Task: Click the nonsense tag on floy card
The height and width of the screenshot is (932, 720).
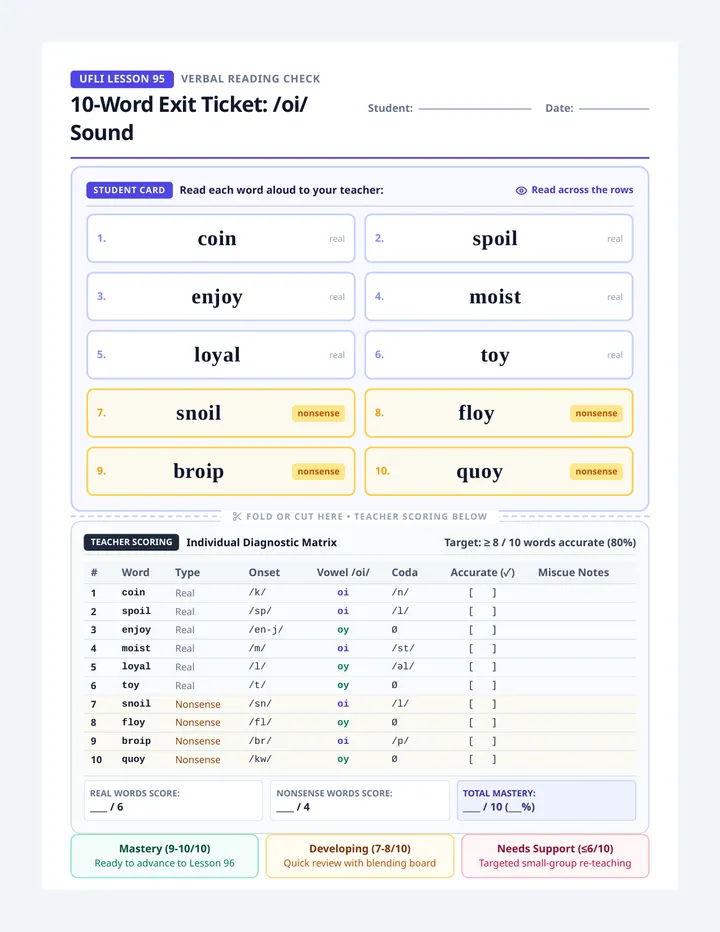Action: tap(596, 413)
